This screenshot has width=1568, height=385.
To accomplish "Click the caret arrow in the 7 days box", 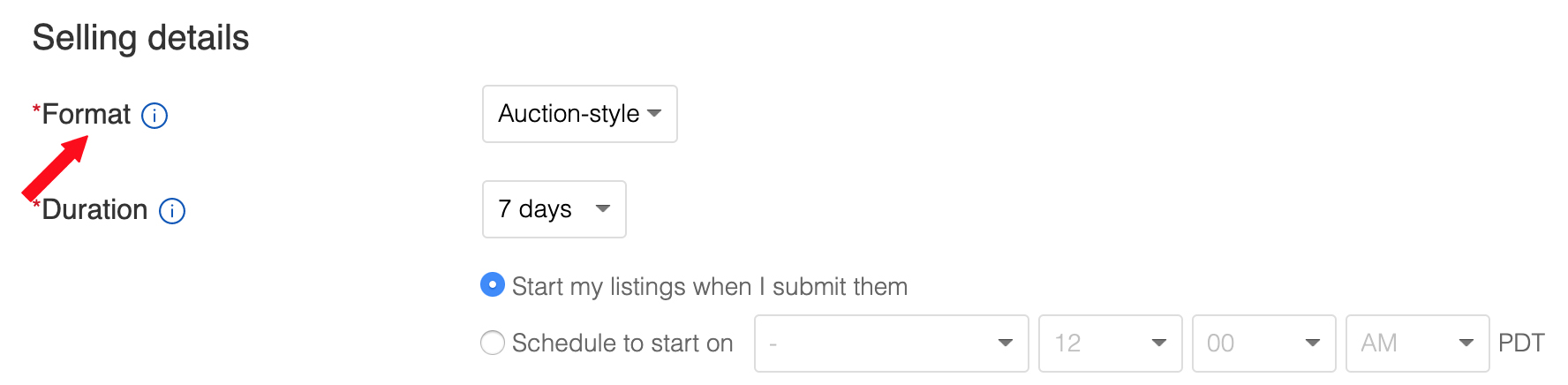I will pos(603,208).
